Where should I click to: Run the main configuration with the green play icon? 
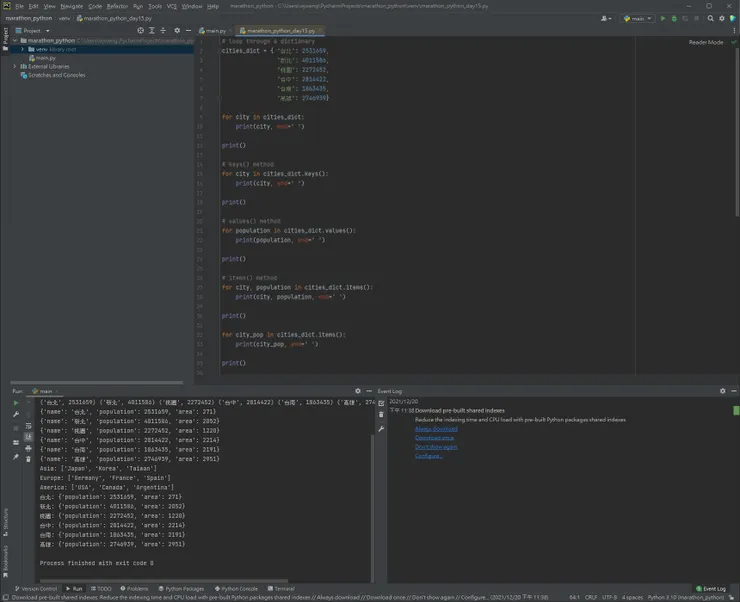coord(663,18)
